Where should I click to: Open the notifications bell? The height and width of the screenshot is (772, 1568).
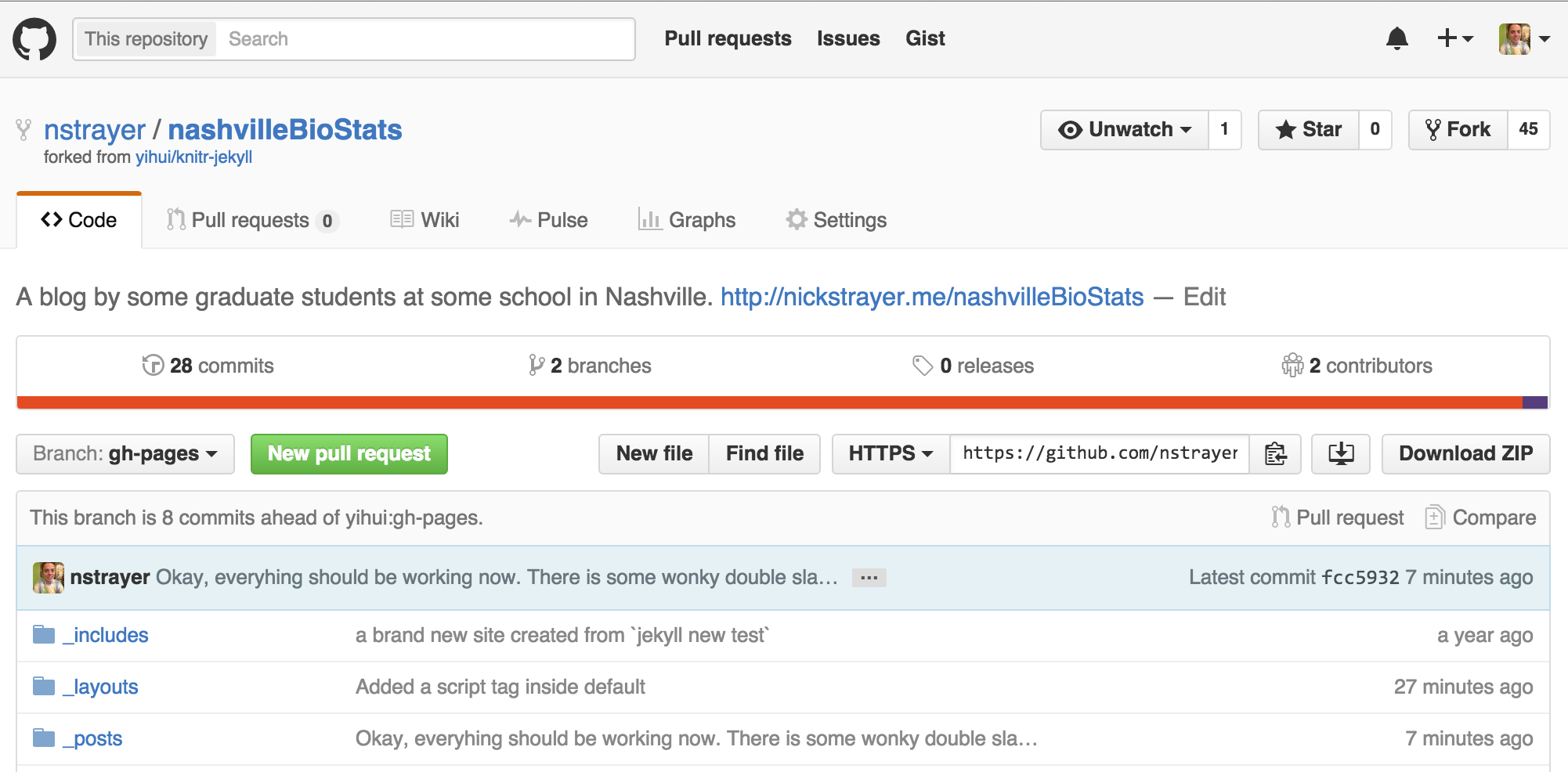1396,38
